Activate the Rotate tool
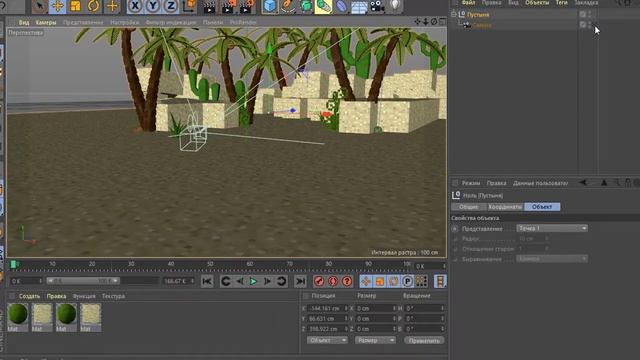This screenshot has height=360, width=640. coord(93,6)
